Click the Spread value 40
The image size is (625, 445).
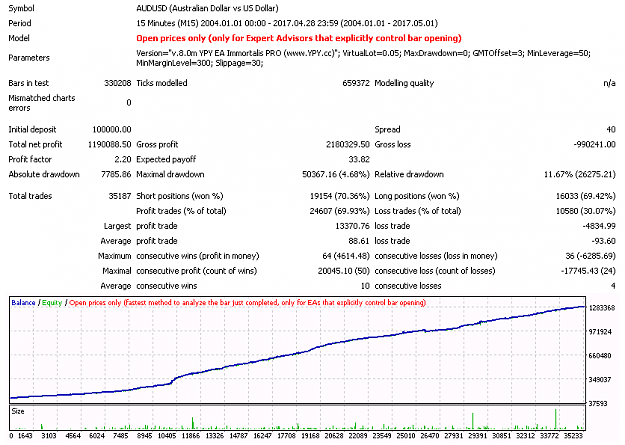point(611,130)
